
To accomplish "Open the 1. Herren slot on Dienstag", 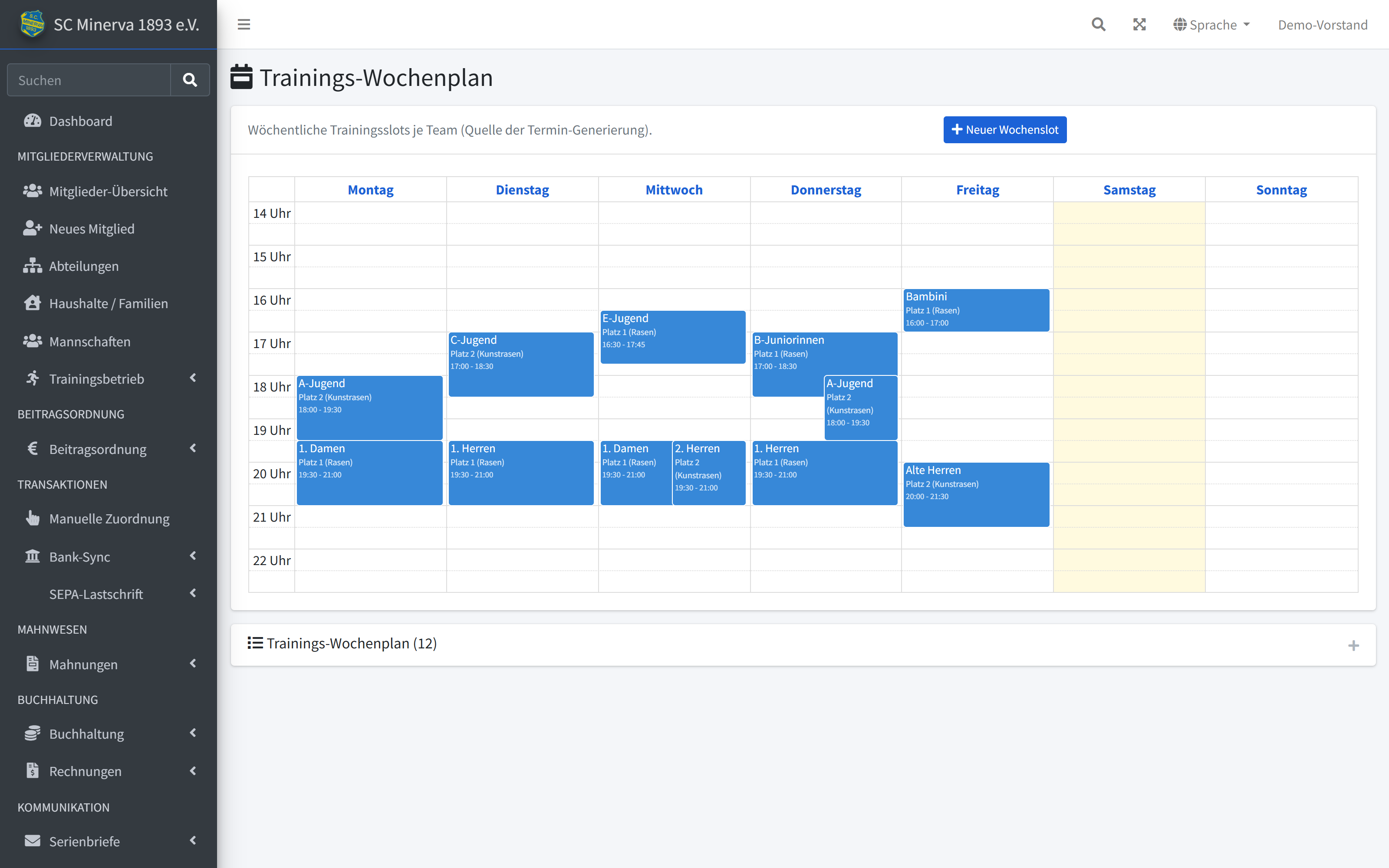I will click(x=520, y=473).
